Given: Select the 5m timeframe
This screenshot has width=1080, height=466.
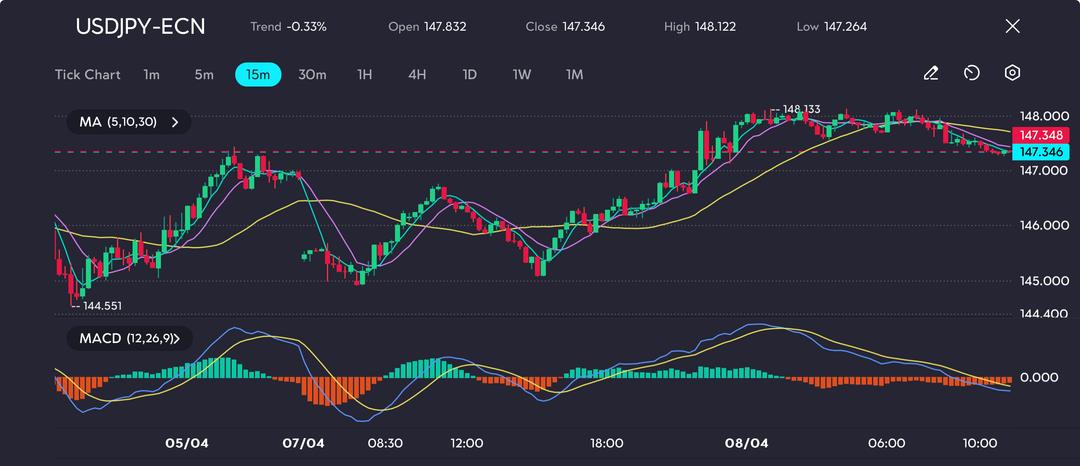Looking at the screenshot, I should (x=204, y=74).
